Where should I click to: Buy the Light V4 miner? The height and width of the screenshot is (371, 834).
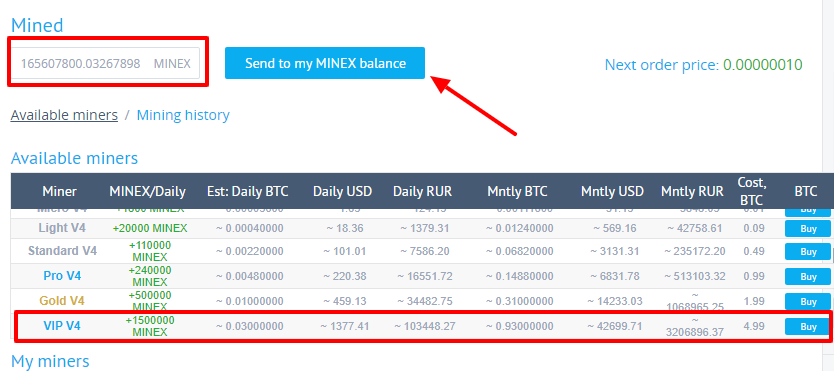(808, 229)
